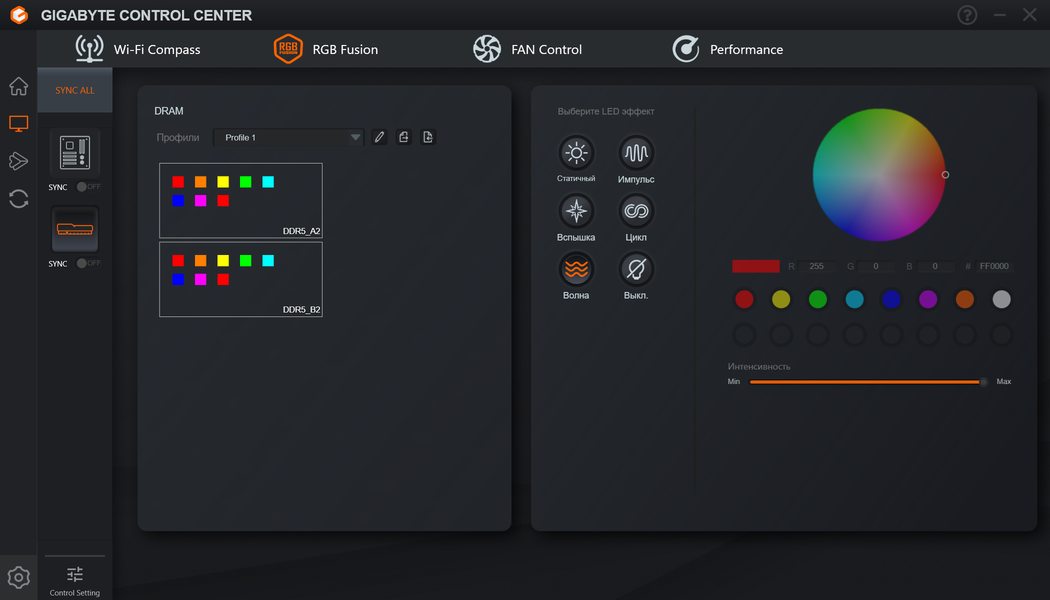Viewport: 1050px width, 600px height.
Task: Switch to Wi-Fi Compass tab
Action: pos(137,50)
